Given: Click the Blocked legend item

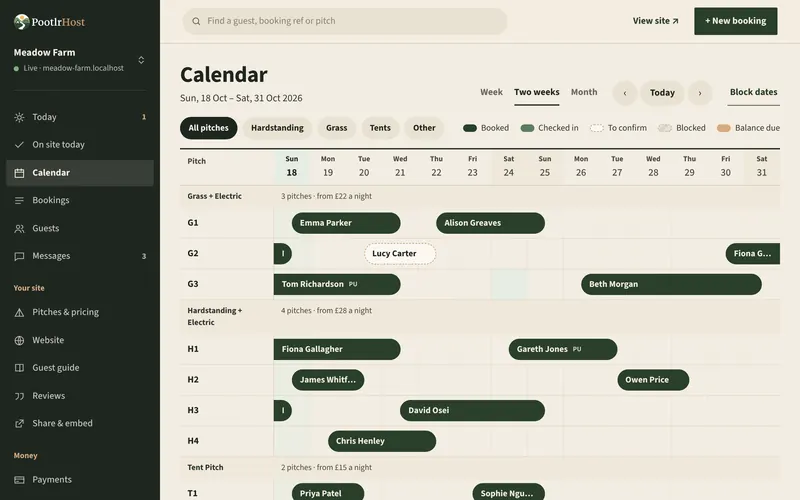Looking at the screenshot, I should [x=682, y=128].
